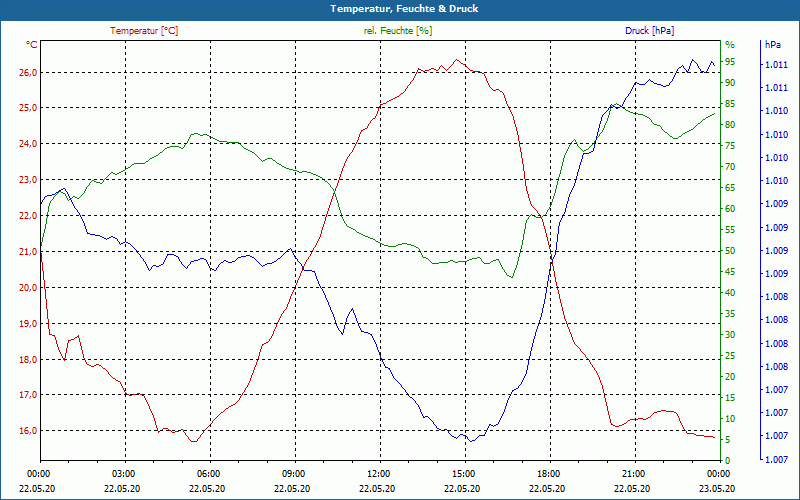Click humidity axis value "10"
The height and width of the screenshot is (500, 800).
(x=730, y=419)
